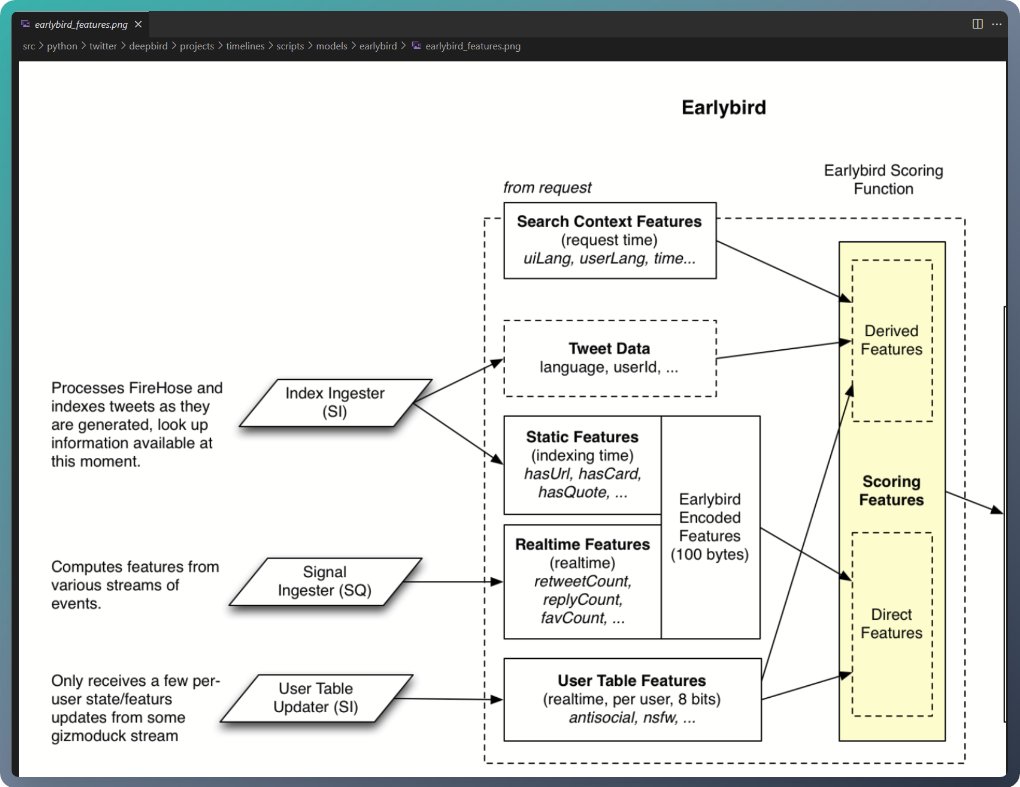Open the 'earlybird' breadcrumb folder segment

378,46
